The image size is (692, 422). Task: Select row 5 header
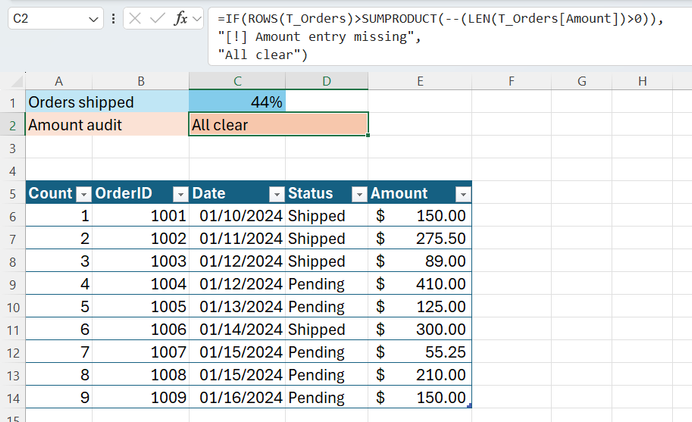13,194
